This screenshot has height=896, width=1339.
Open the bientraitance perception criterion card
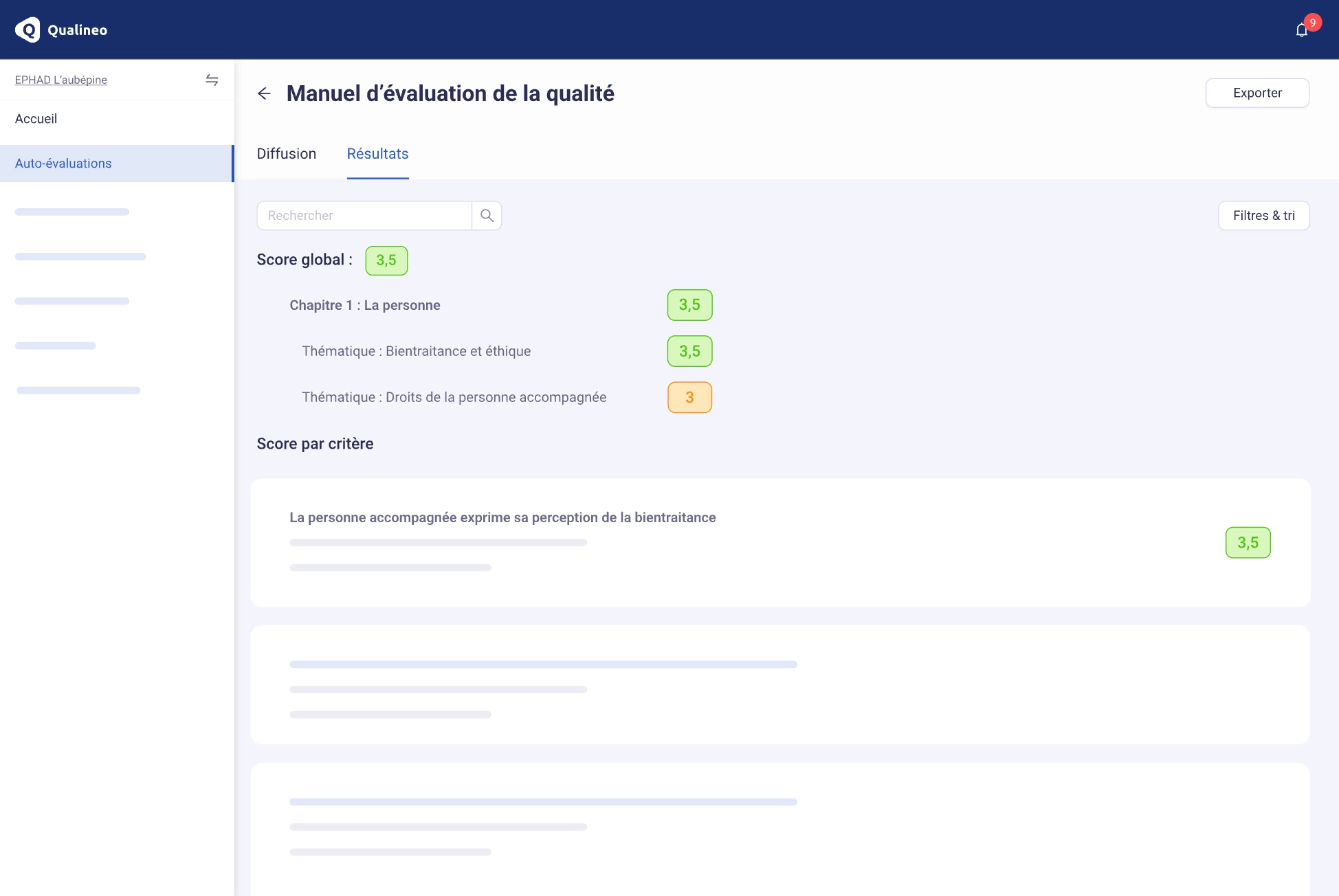point(502,517)
